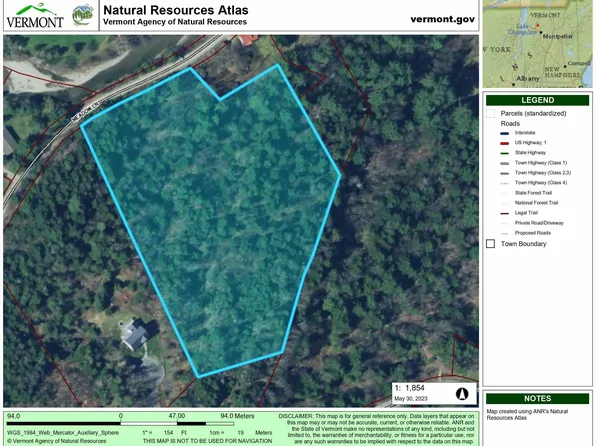Click the Vermont state logo

[x=35, y=16]
